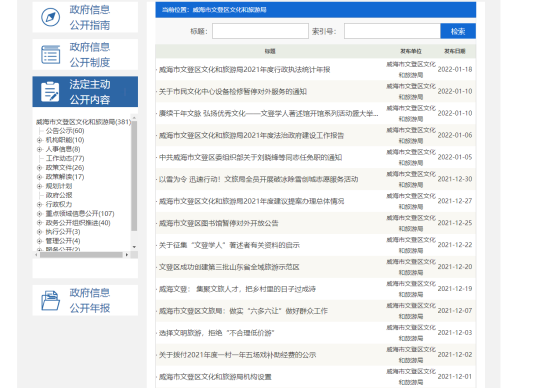The image size is (554, 389).
Task: Click the tree vertical scrollbar thumb
Action: [x=134, y=176]
